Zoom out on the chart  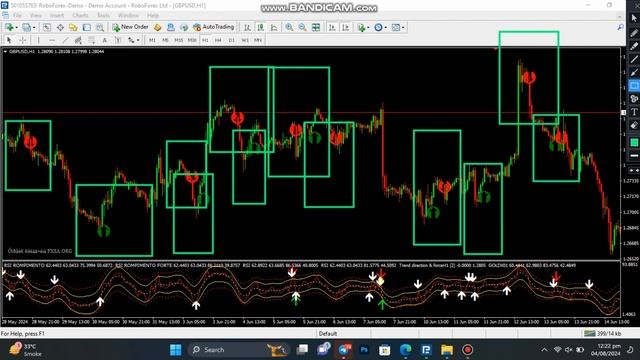click(302, 27)
